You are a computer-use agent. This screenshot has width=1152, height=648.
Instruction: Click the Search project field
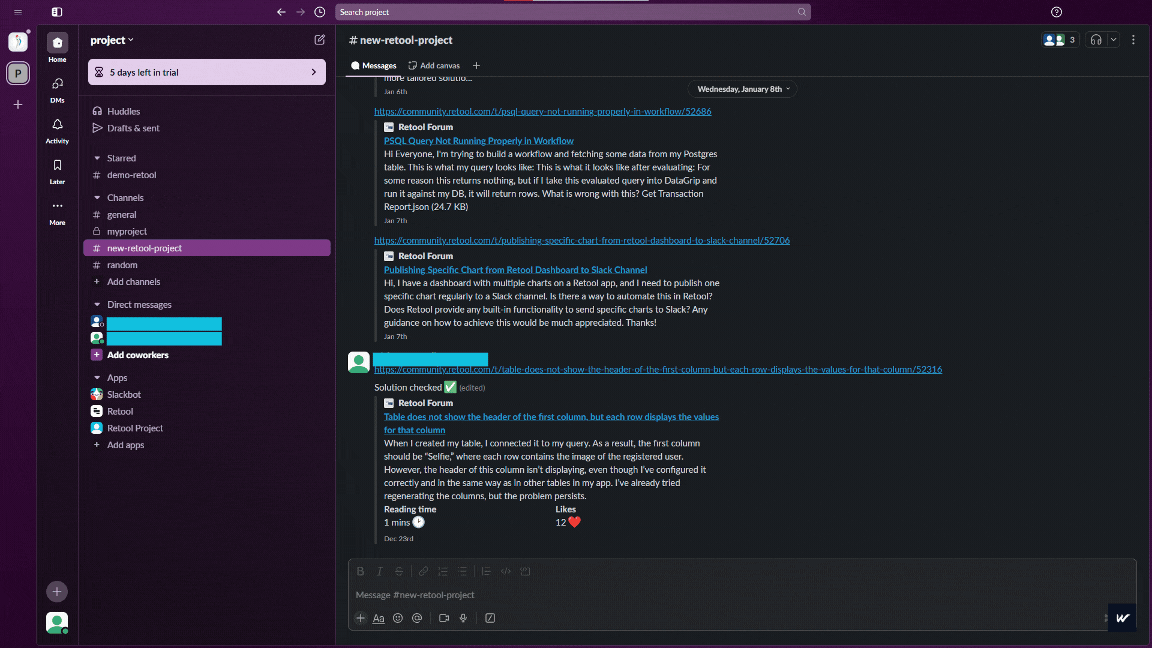(573, 12)
